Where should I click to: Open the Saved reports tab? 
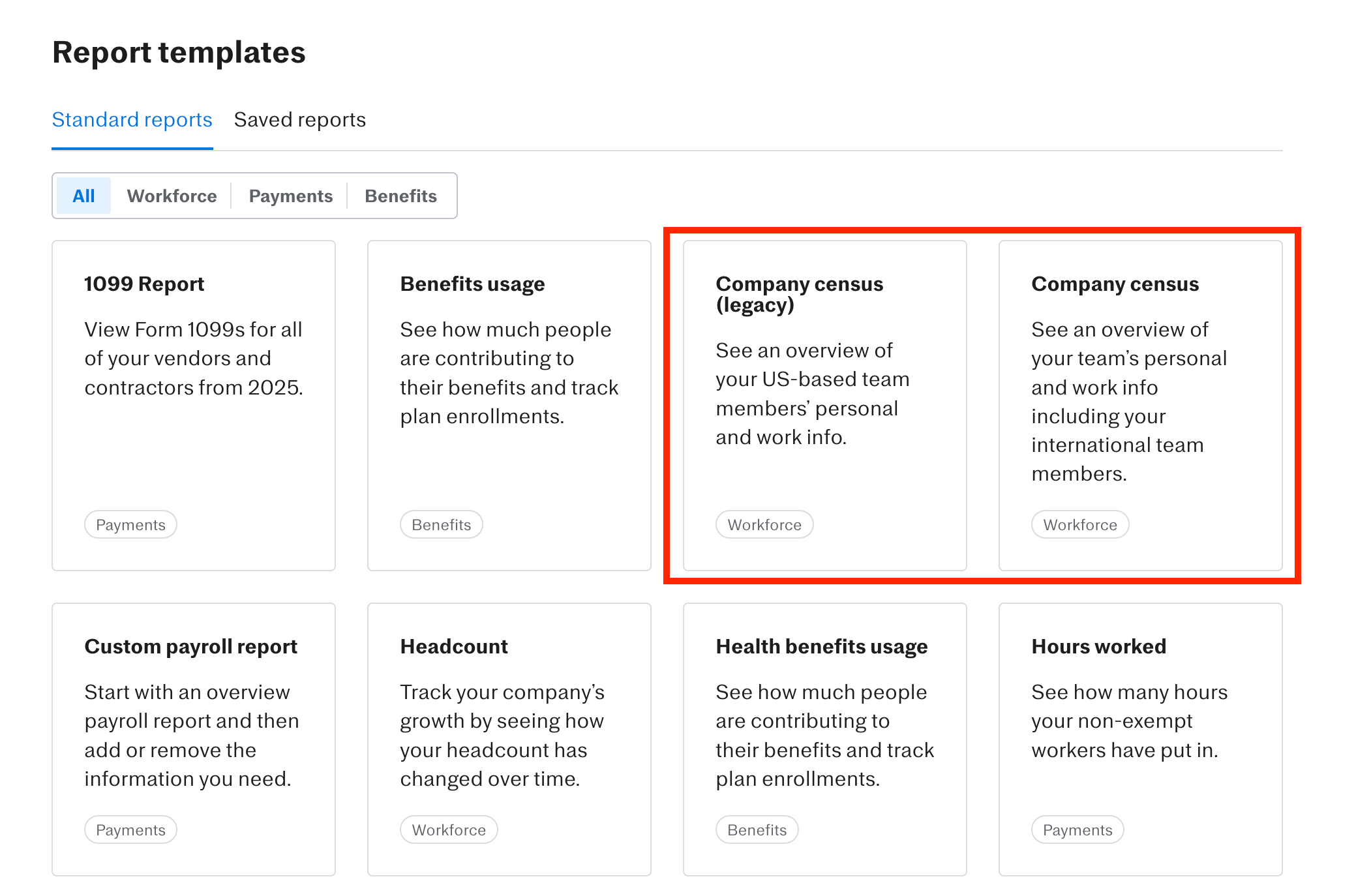[299, 120]
